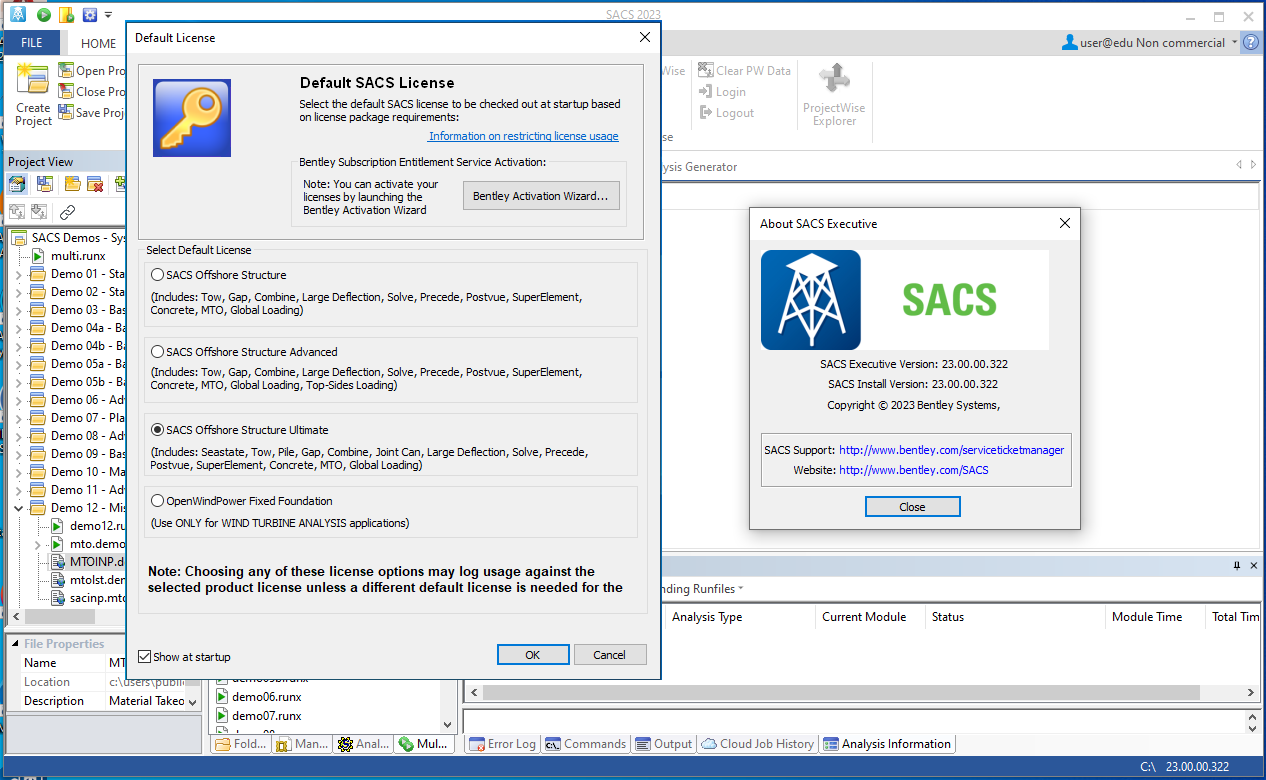Expand the Demo 09 folder in project tree

pos(18,454)
